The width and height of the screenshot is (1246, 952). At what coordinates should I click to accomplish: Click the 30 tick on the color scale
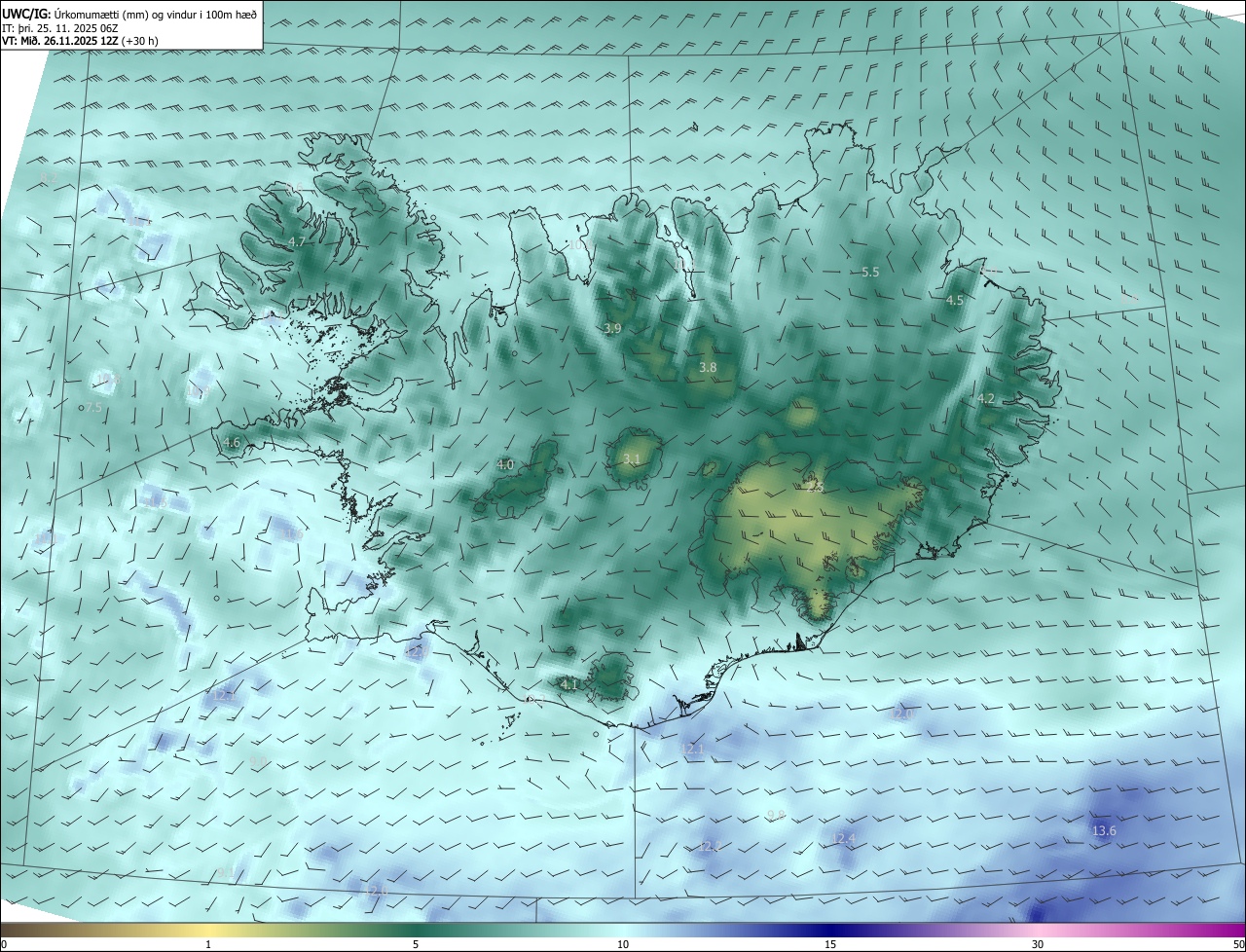point(1038,944)
